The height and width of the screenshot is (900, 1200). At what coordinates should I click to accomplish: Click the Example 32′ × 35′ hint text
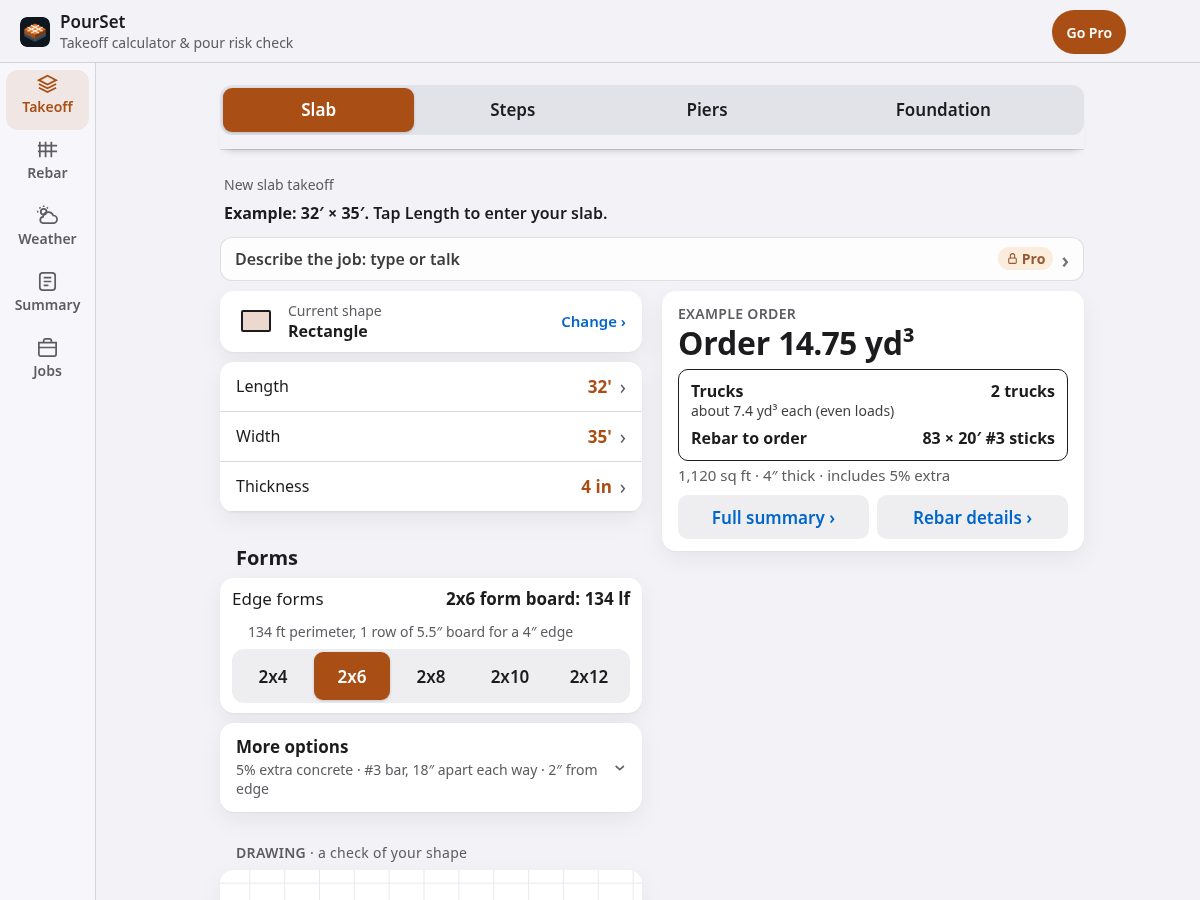click(415, 213)
